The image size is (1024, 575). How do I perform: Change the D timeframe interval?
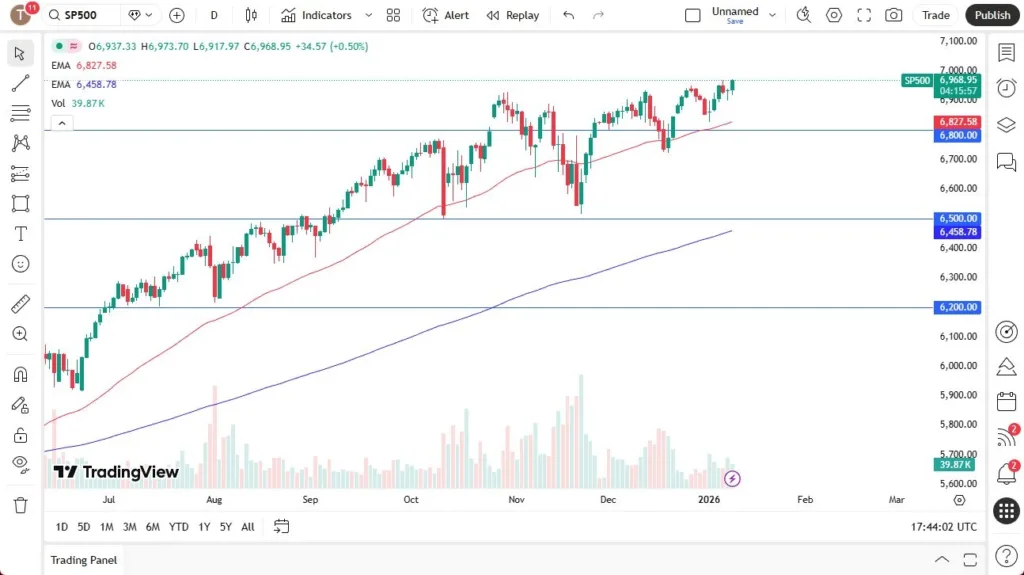214,15
